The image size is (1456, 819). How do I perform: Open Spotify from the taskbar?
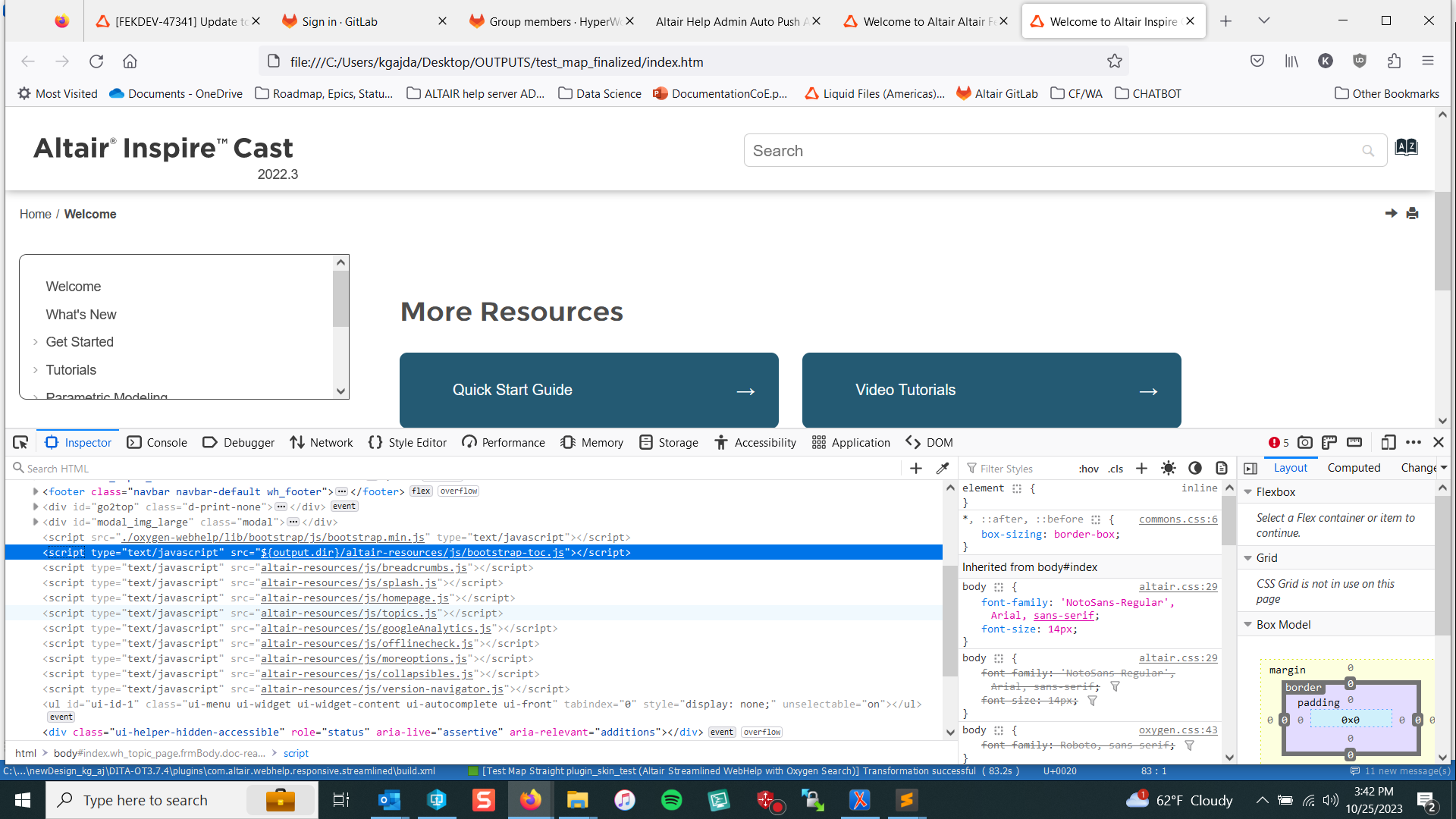671,800
